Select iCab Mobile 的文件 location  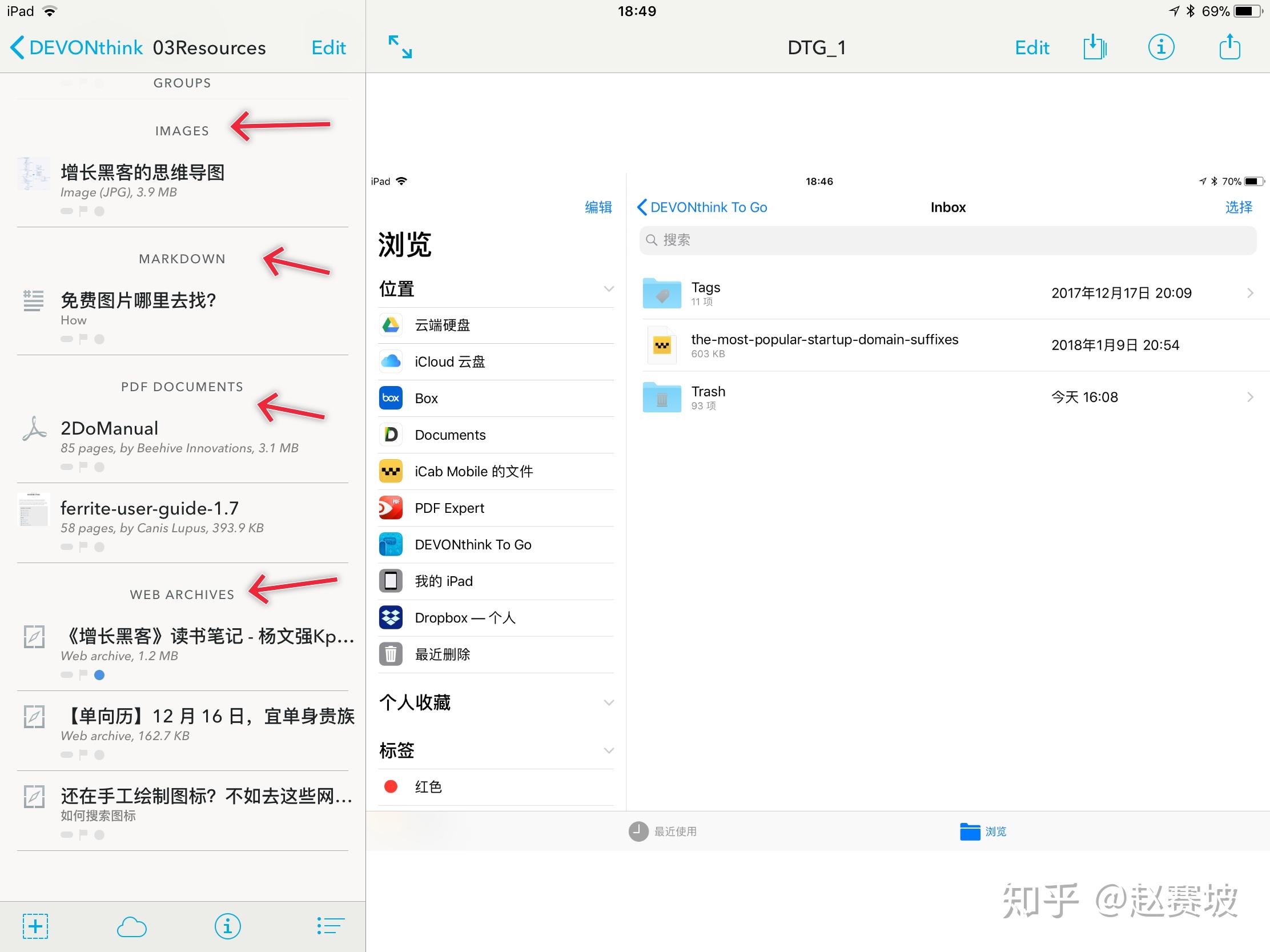[496, 471]
